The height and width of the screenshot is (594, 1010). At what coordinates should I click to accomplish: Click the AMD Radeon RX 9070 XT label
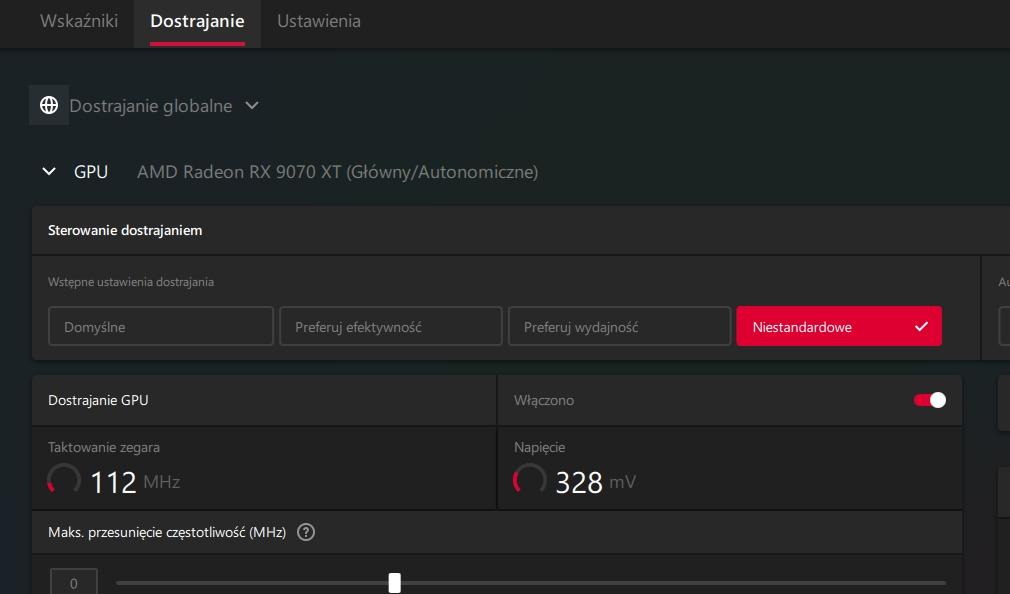click(337, 172)
